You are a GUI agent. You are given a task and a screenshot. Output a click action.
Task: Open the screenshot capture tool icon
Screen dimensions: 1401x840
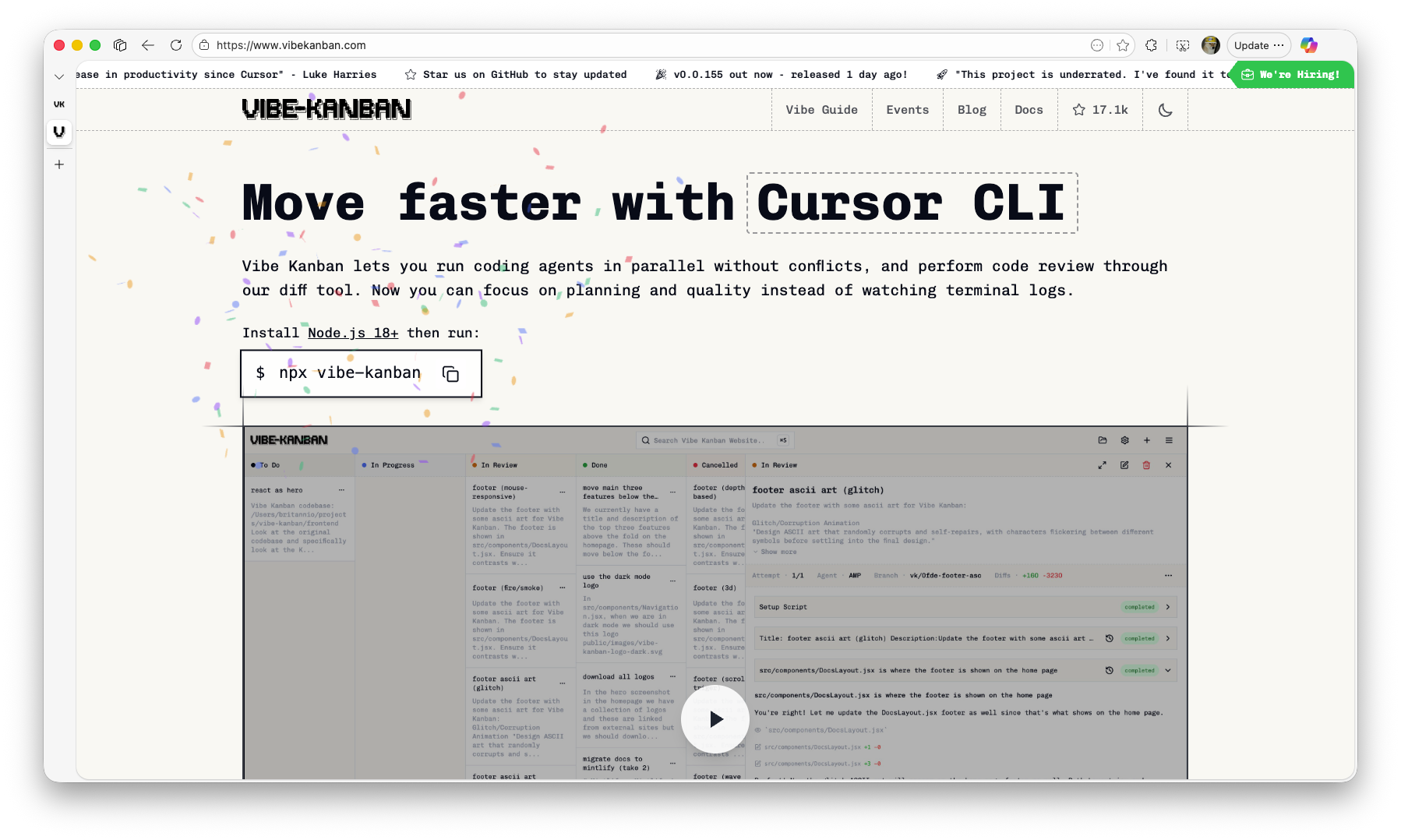click(x=1183, y=45)
